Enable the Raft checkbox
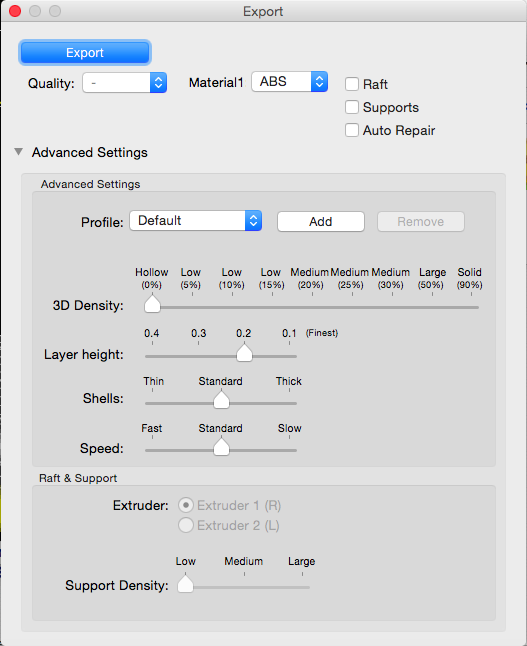The height and width of the screenshot is (646, 527). point(352,84)
